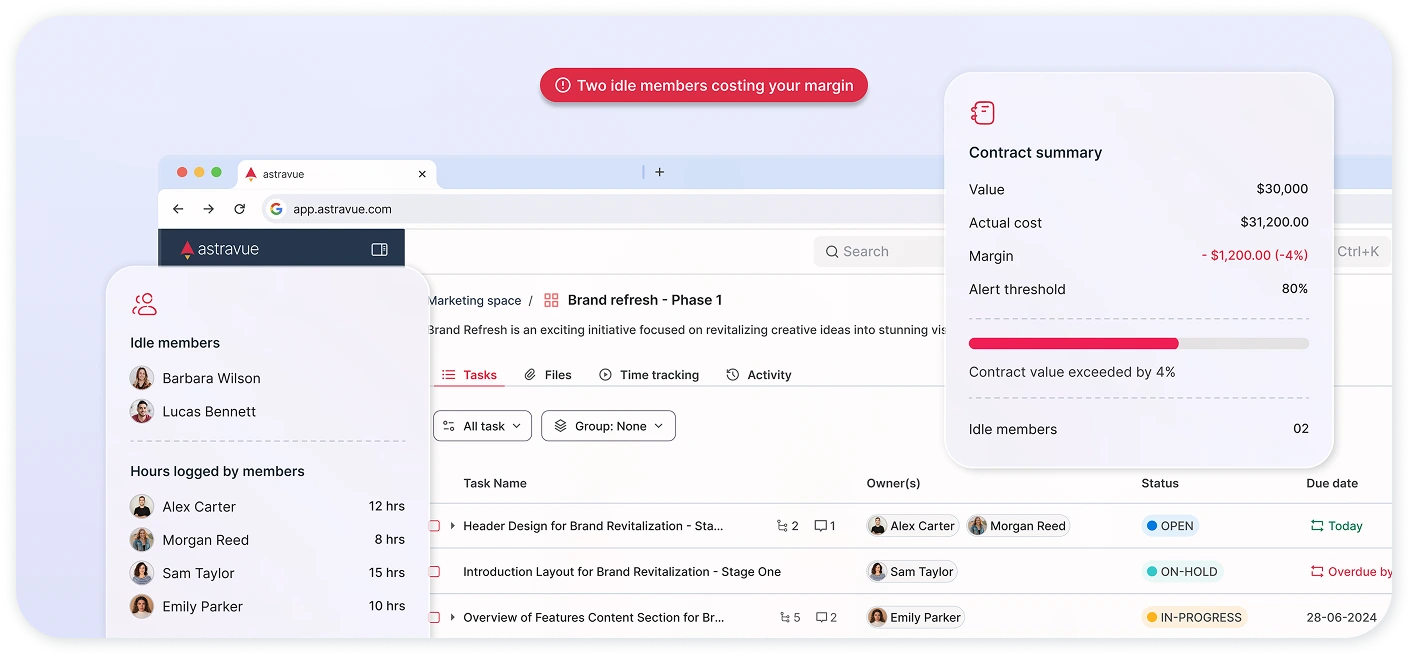Screen dimensions: 1408x654
Task: Open the All task filter dropdown
Action: point(481,426)
